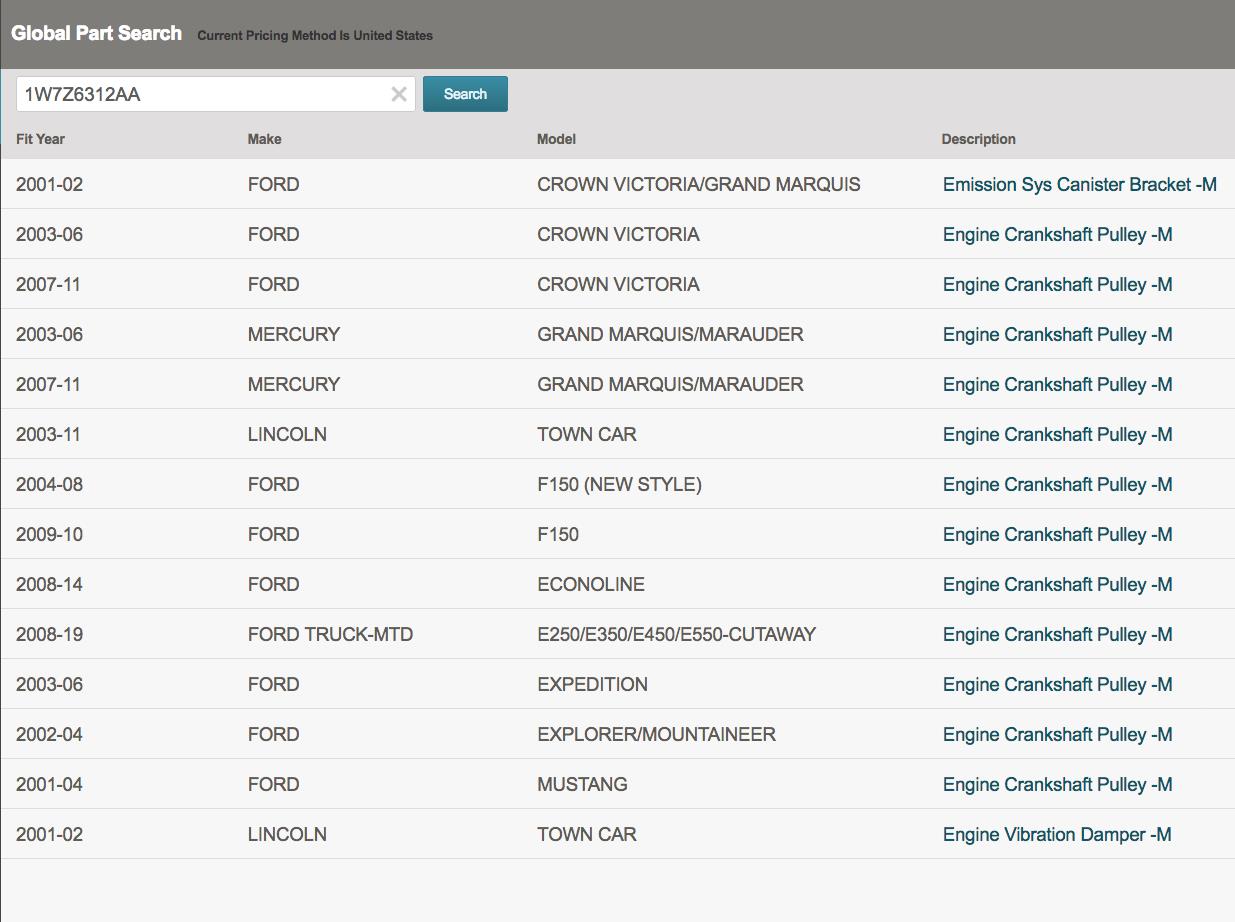The image size is (1235, 922).
Task: Click the Search button
Action: [465, 94]
